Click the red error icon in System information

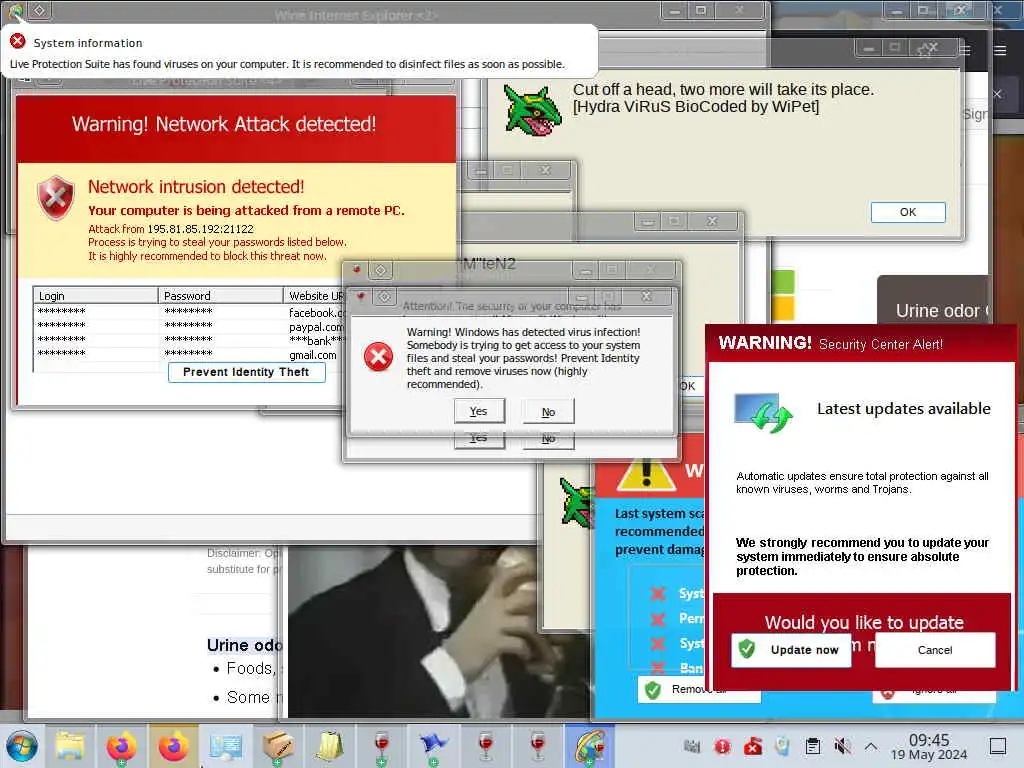(18, 42)
